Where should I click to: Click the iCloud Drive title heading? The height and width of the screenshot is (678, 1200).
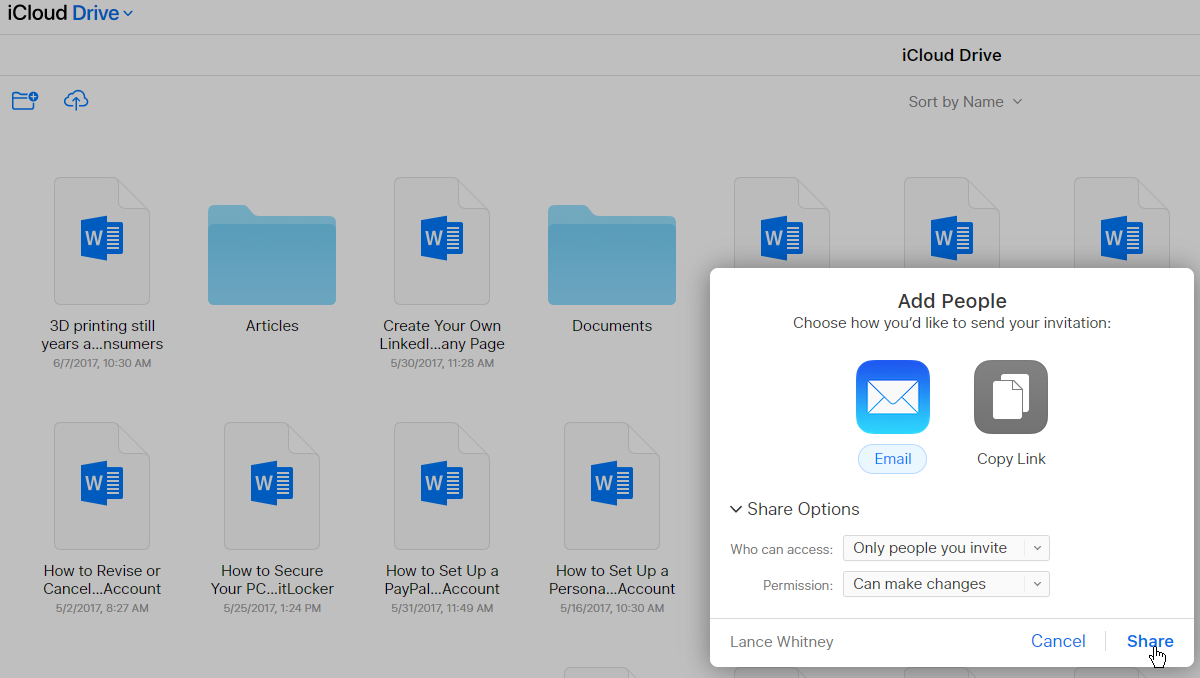pyautogui.click(x=951, y=56)
